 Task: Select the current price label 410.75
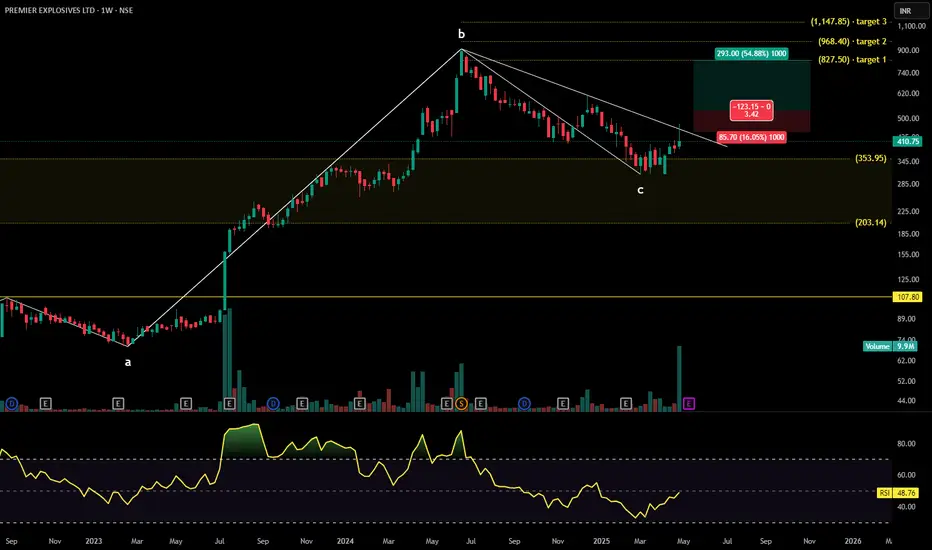coord(908,142)
